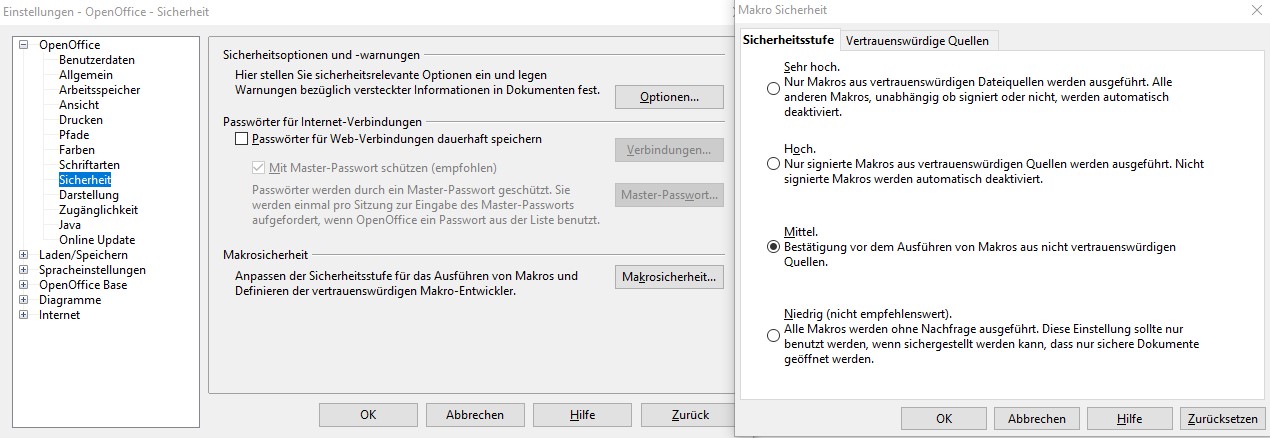Click Abbrechen in Makro Sicherheit dialog
Screen dimensions: 1270x438
1036,419
